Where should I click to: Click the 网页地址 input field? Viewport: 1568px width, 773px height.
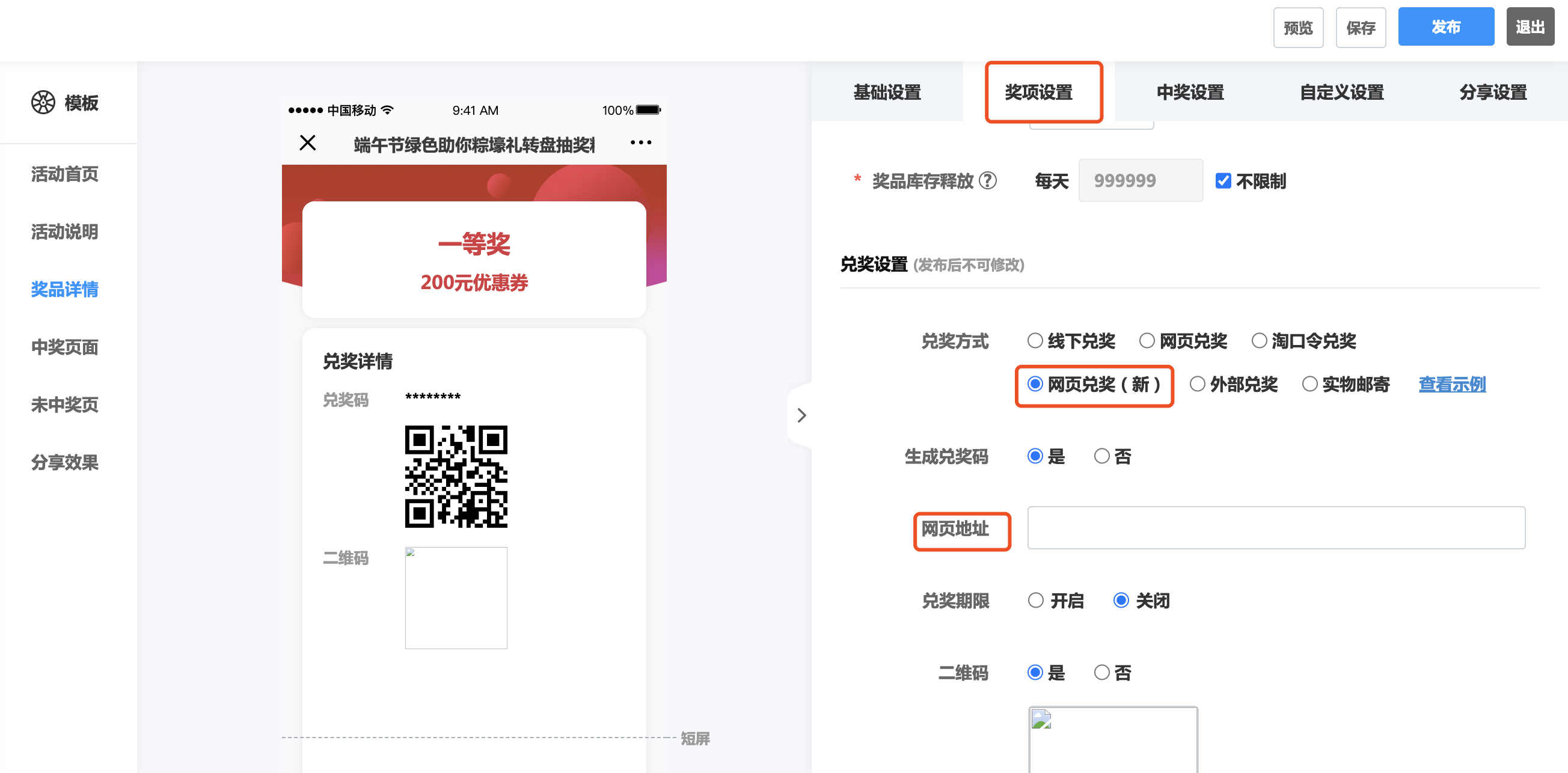[1276, 528]
